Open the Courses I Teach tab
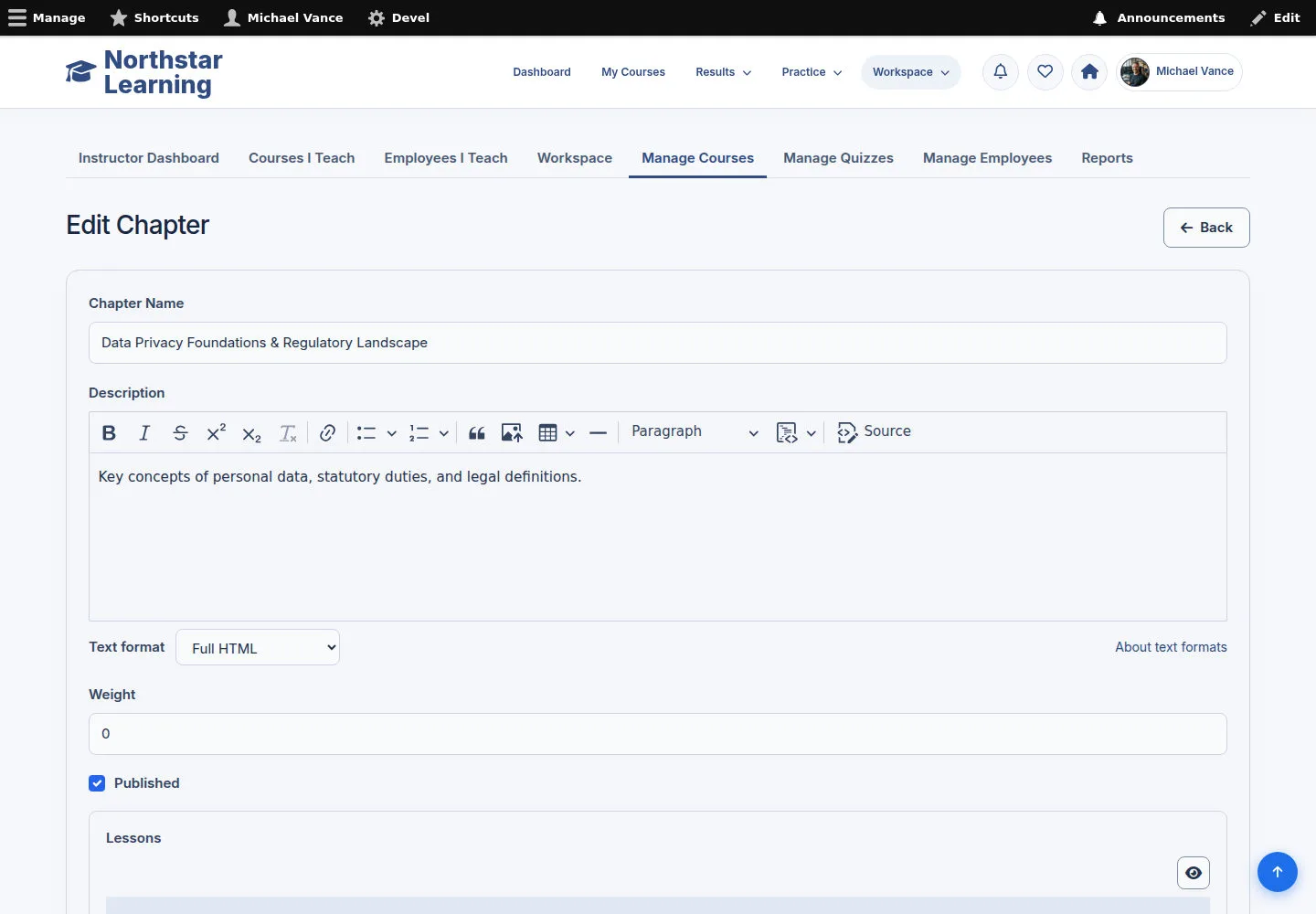The image size is (1316, 914). (302, 158)
